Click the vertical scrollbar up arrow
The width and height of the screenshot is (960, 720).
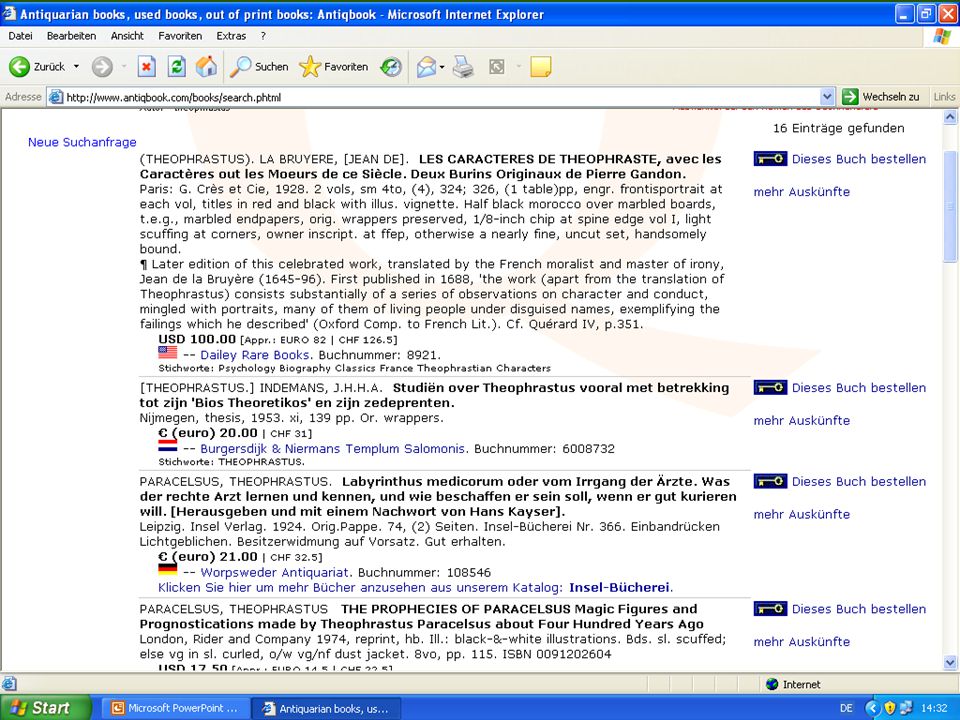click(x=950, y=116)
